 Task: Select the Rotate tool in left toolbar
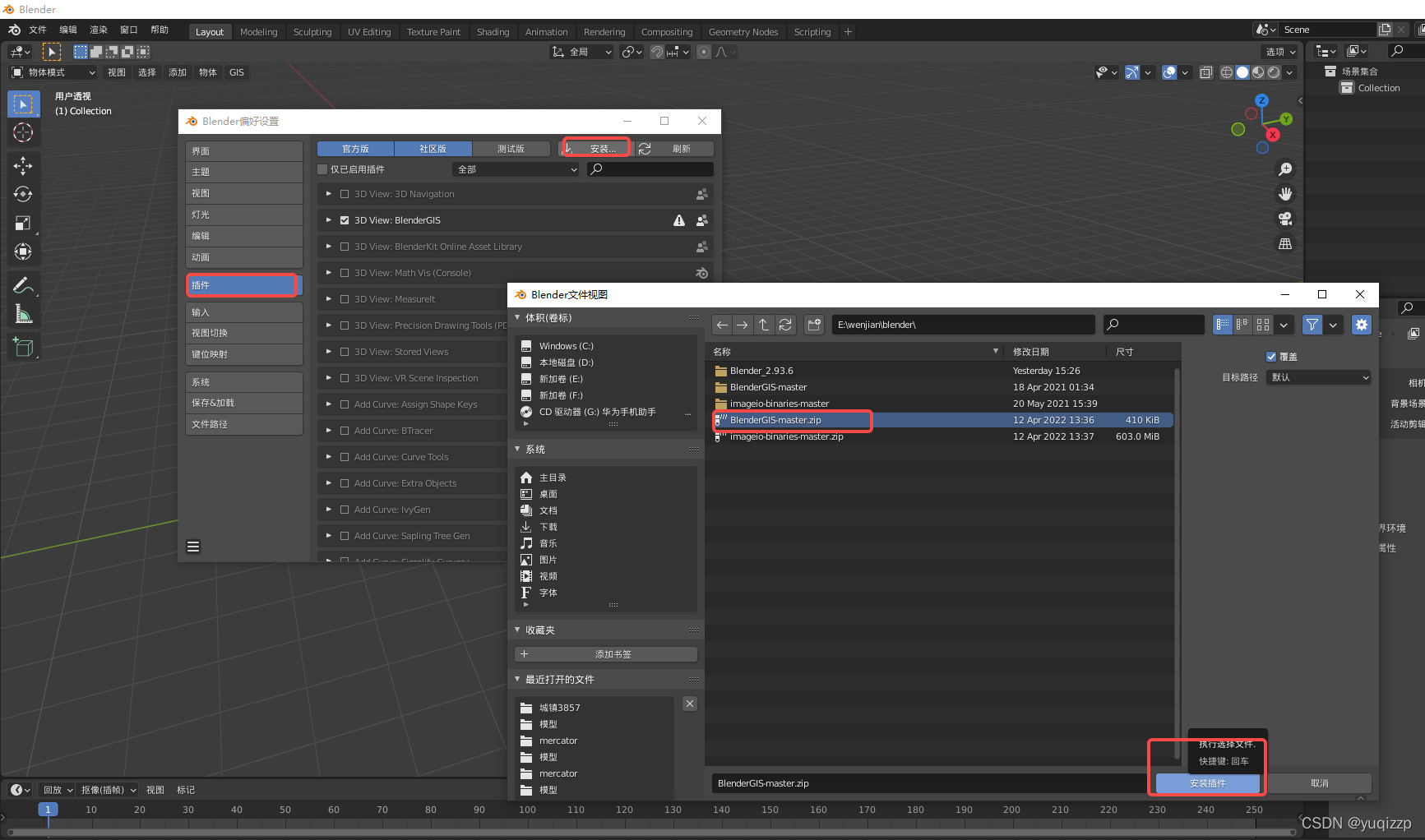(x=23, y=195)
